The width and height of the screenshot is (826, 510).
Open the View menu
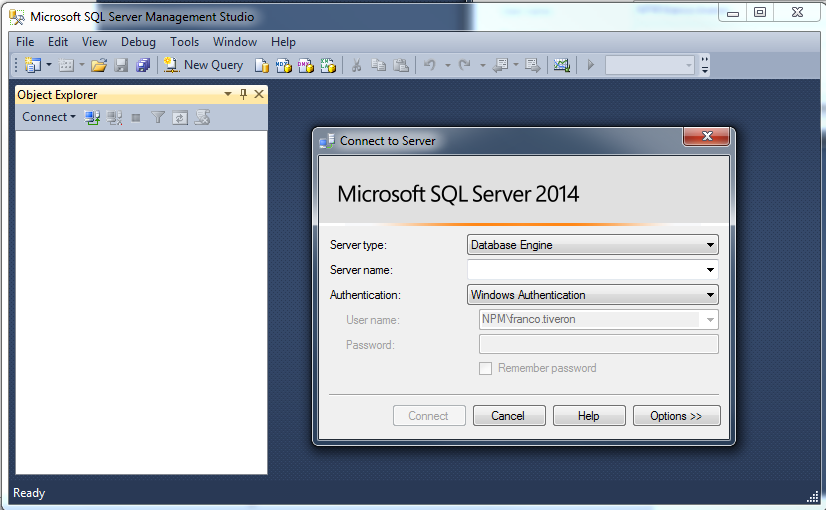[x=94, y=42]
